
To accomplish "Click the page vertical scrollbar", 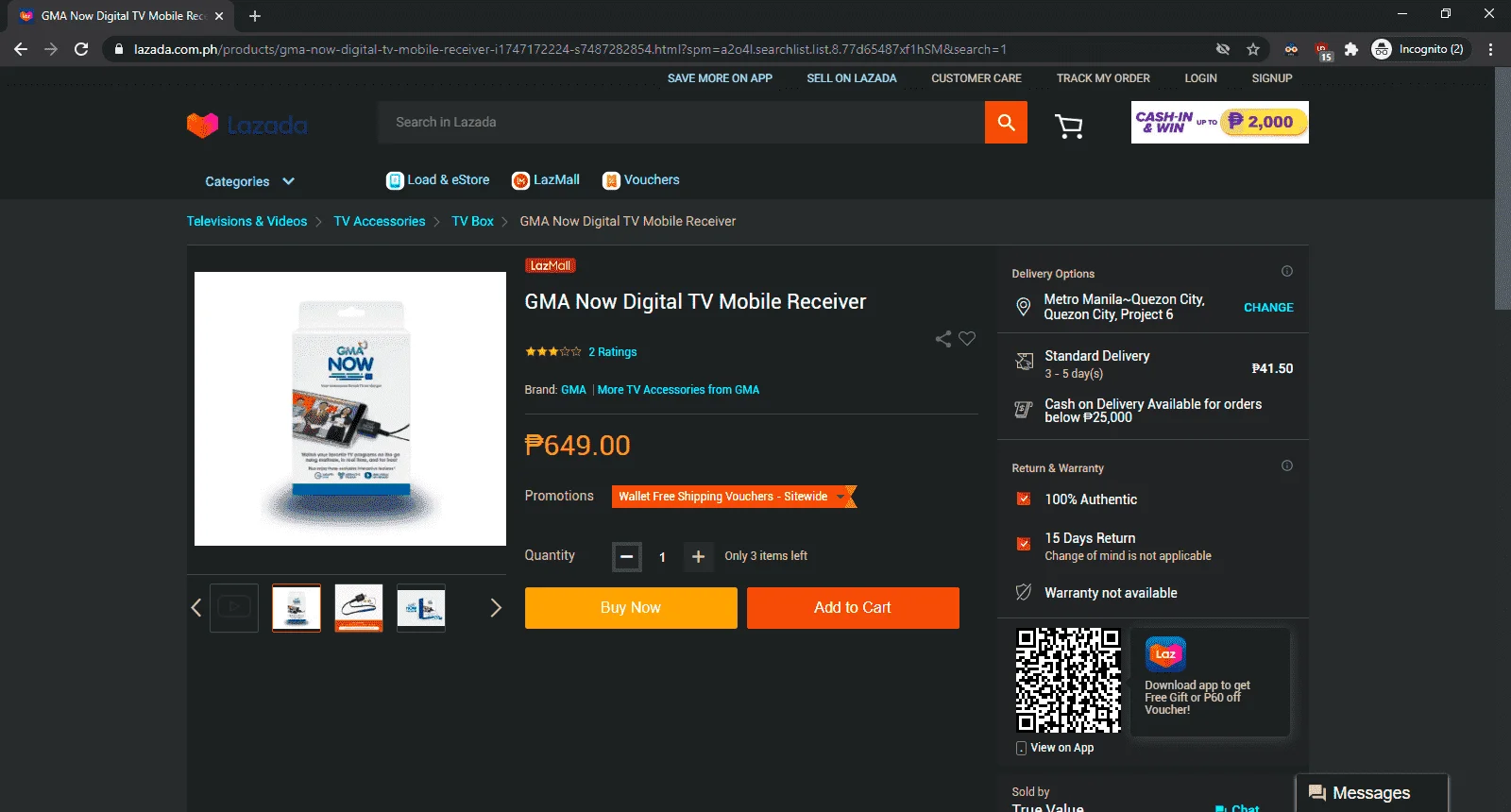I will pyautogui.click(x=1503, y=189).
